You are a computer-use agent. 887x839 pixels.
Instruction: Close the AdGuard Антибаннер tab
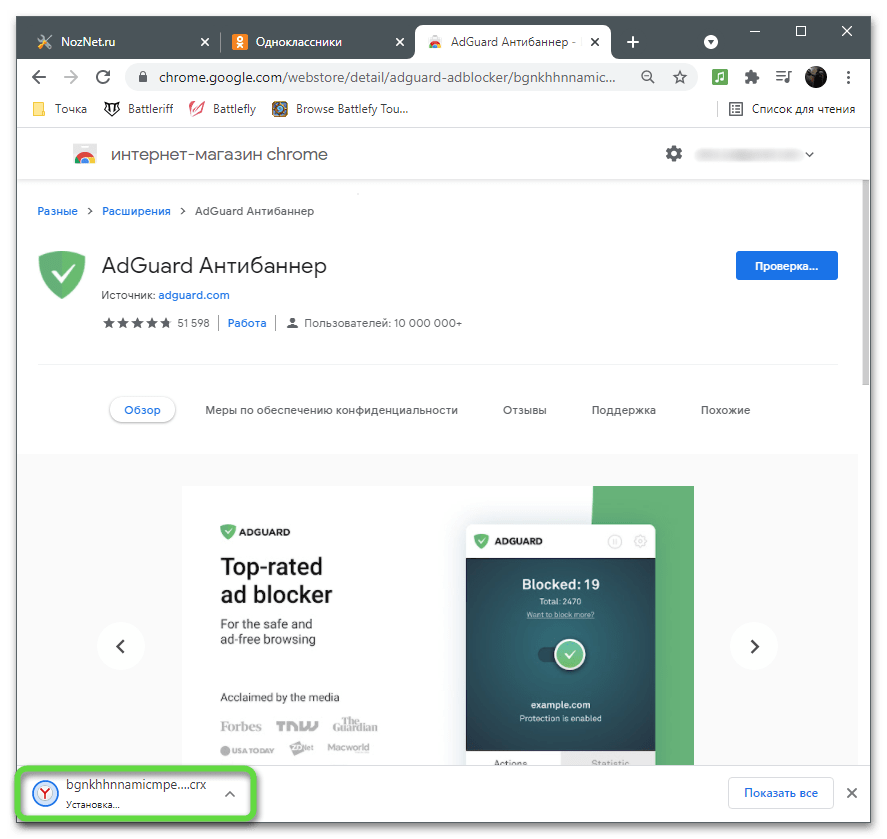click(x=595, y=42)
